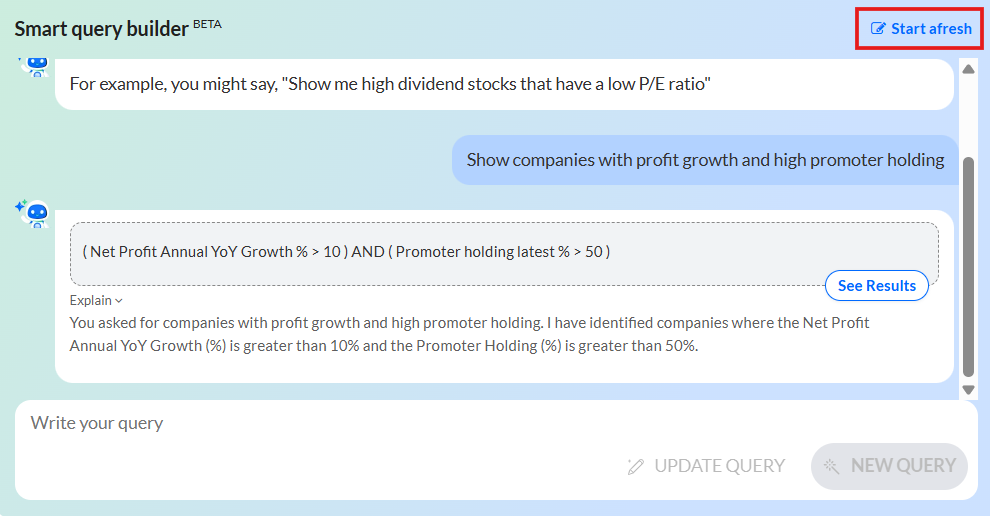This screenshot has width=990, height=516.
Task: Click the Start afresh edit icon
Action: 878,28
